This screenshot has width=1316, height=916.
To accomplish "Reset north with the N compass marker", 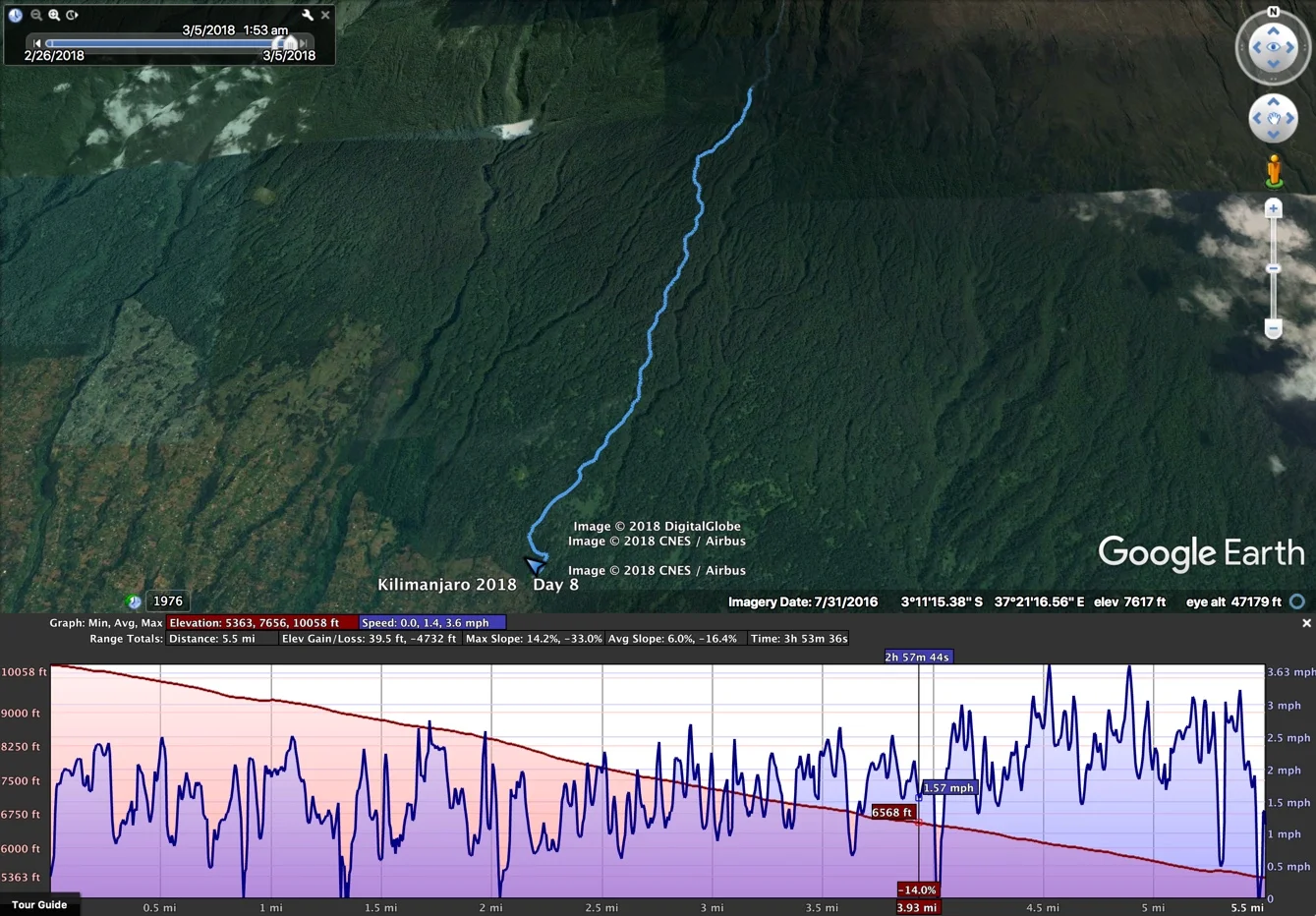I will point(1274,12).
